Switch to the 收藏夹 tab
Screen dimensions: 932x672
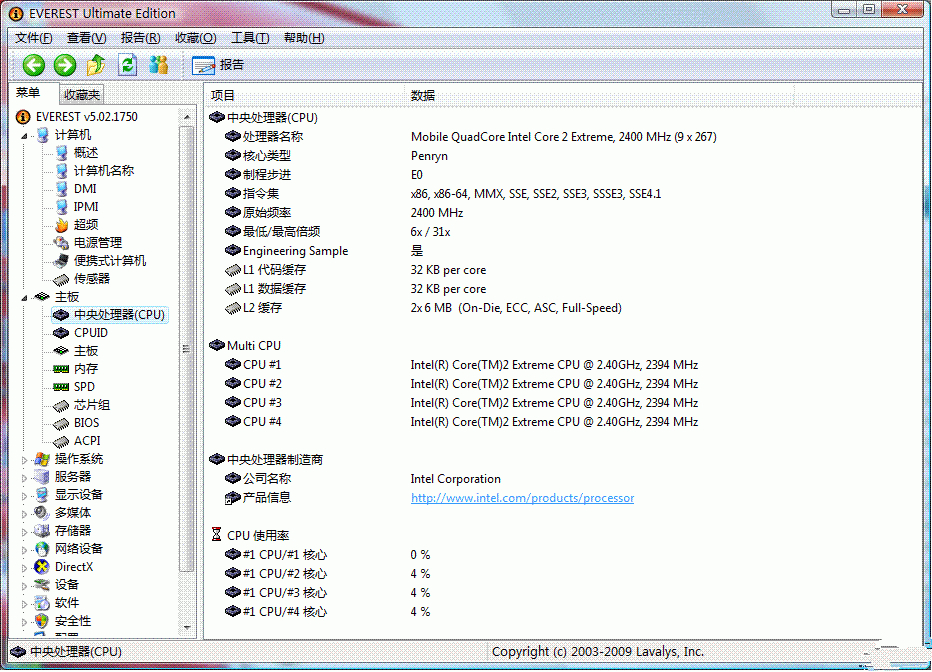click(81, 94)
